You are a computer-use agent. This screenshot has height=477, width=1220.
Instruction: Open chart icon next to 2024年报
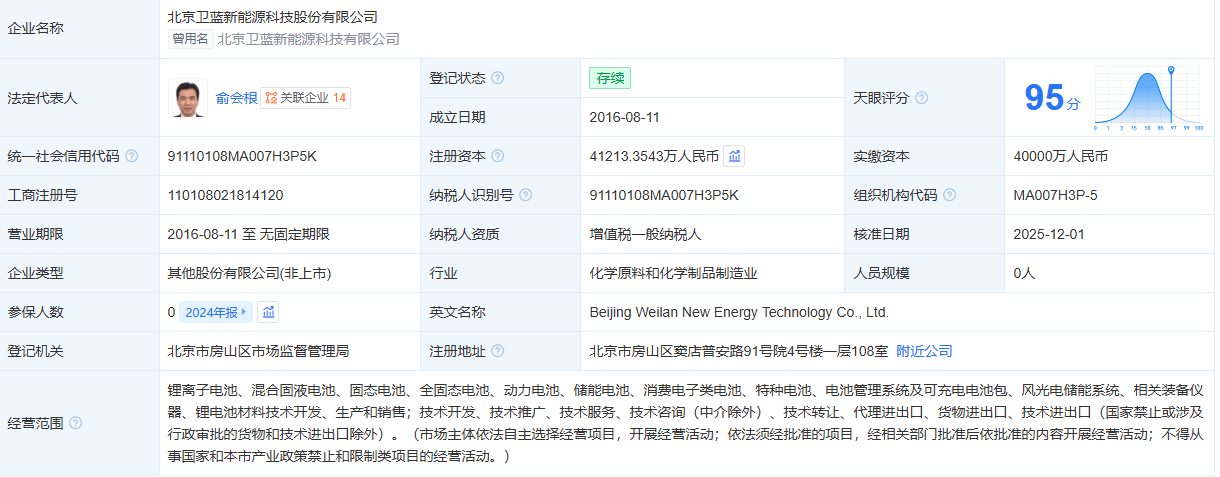[x=268, y=312]
